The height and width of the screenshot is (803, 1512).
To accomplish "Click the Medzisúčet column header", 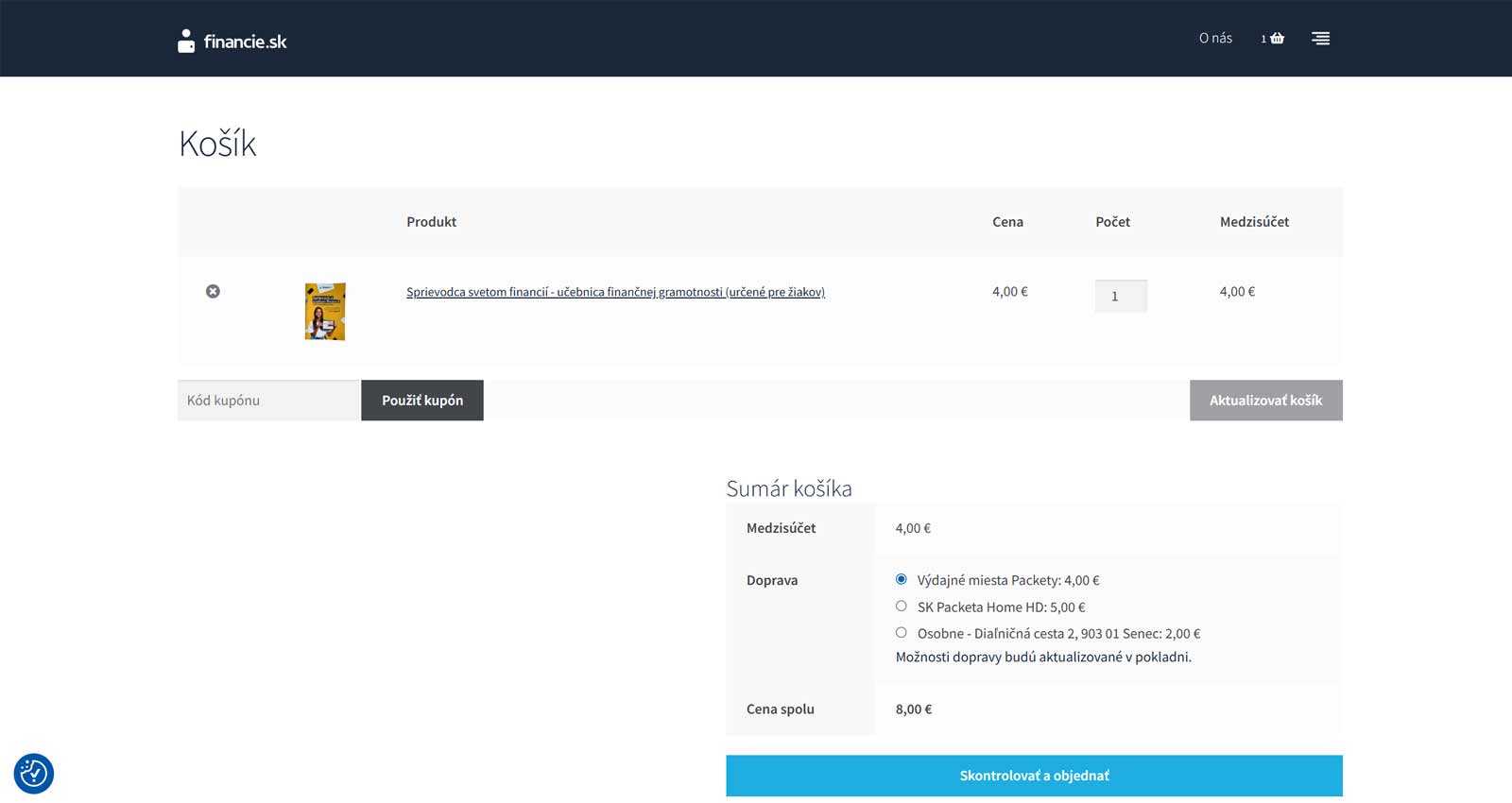I will tap(1254, 222).
